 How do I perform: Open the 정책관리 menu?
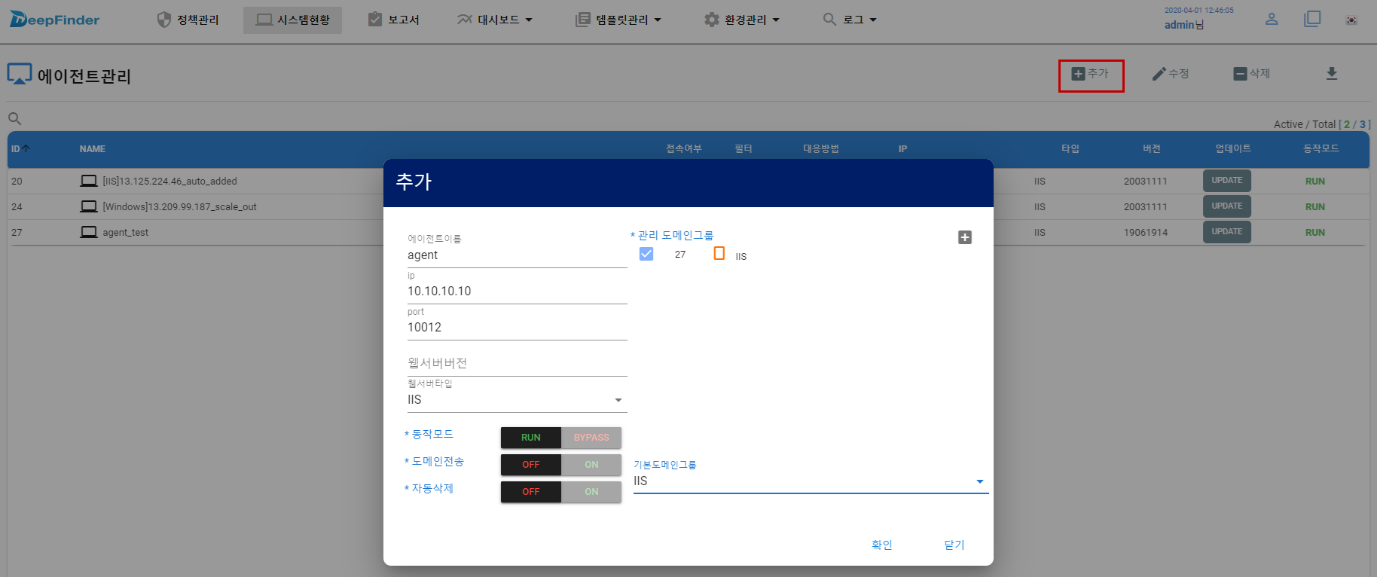coord(188,20)
